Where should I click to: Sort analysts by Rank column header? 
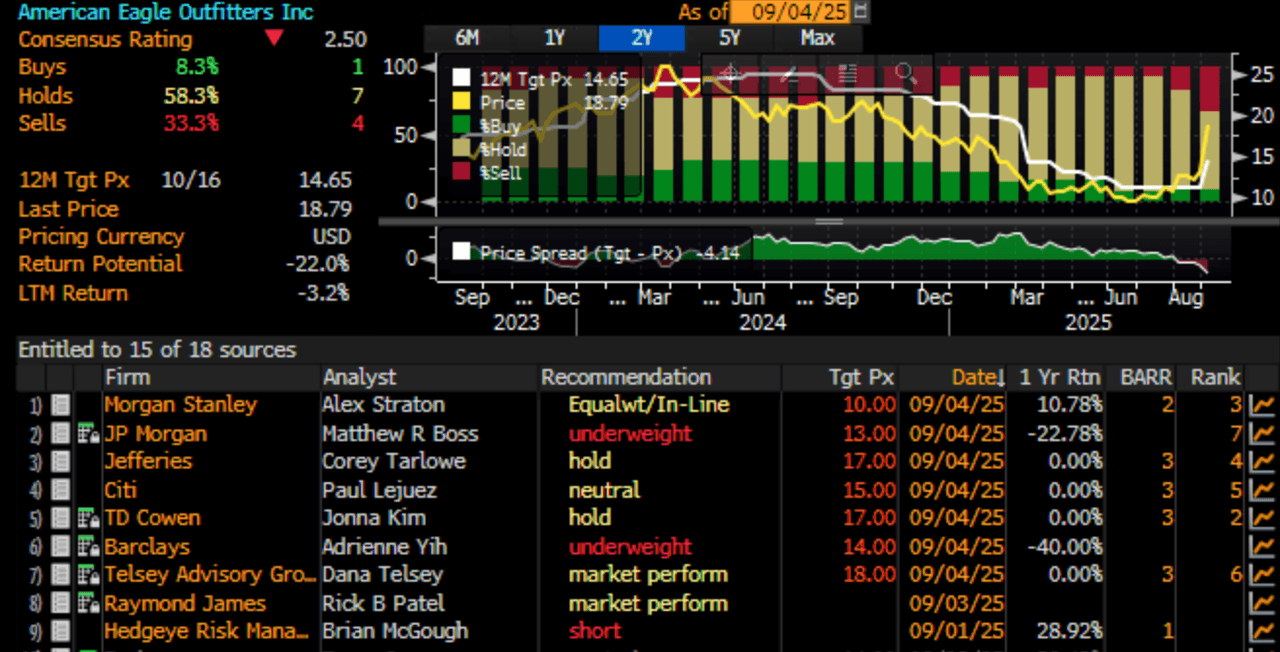pyautogui.click(x=1214, y=377)
